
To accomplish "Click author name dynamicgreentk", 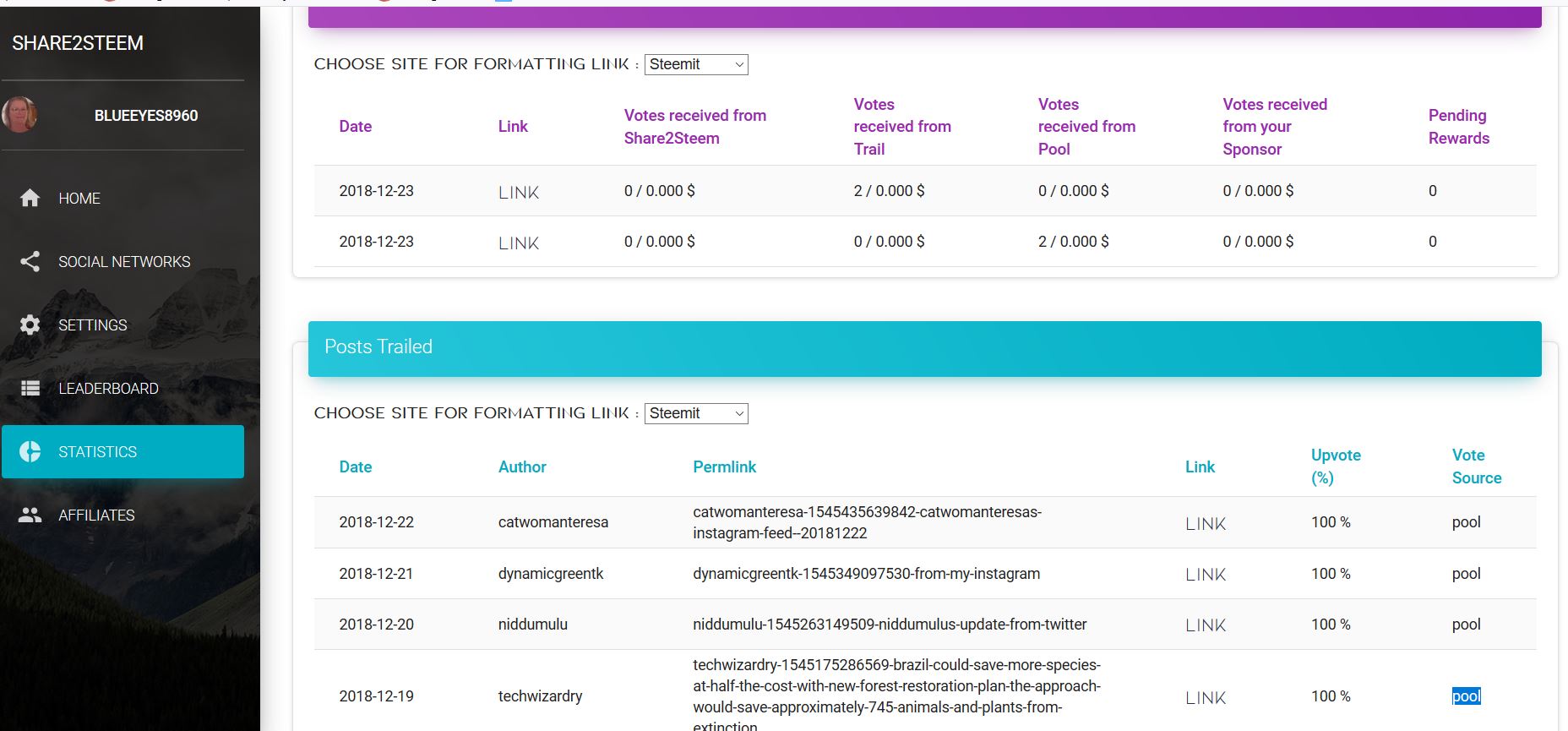I will coord(551,574).
